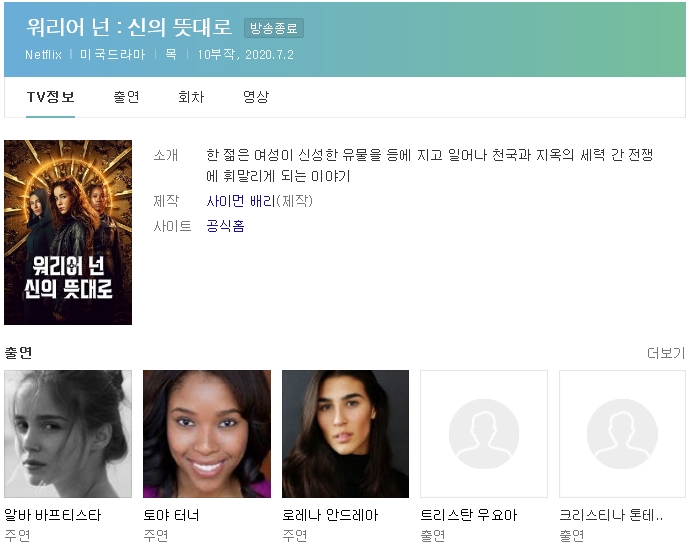The image size is (691, 551).
Task: Click the 출연 section heading
Action: click(x=18, y=353)
